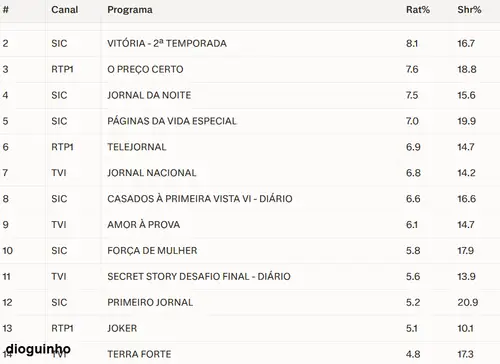The width and height of the screenshot is (500, 364).
Task: Sort by the Rat% column header
Action: [x=418, y=10]
